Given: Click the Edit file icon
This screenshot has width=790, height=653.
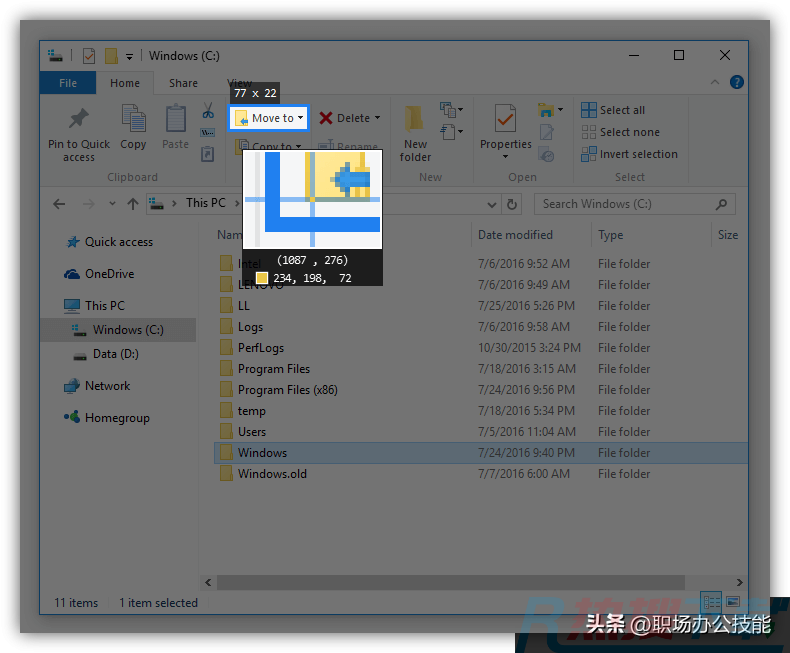Looking at the screenshot, I should point(547,133).
